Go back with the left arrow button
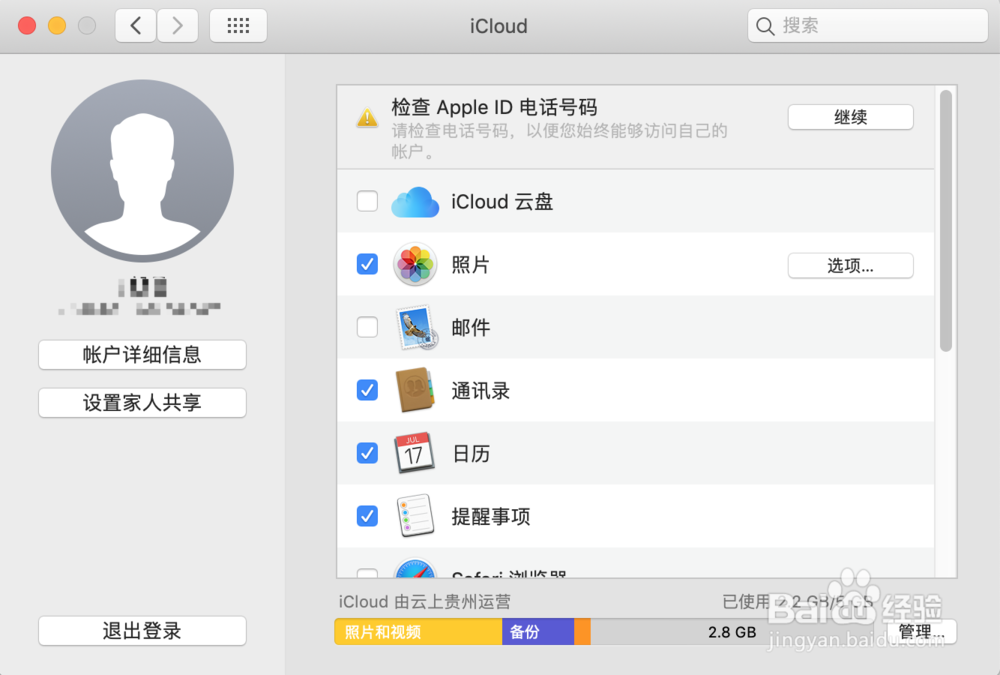The height and width of the screenshot is (675, 1000). coord(135,26)
